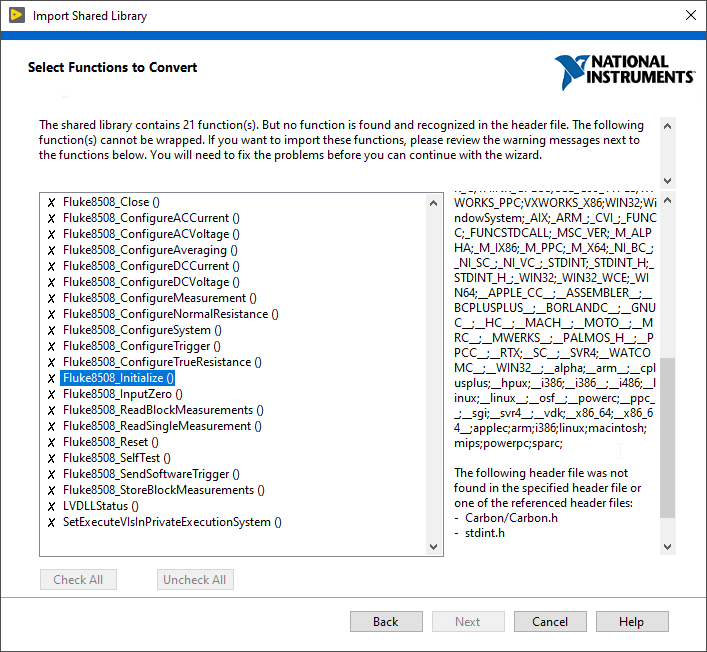Toggle the X mark beside Fluke8508_ConfigureAveraging
The width and height of the screenshot is (707, 652).
click(51, 250)
